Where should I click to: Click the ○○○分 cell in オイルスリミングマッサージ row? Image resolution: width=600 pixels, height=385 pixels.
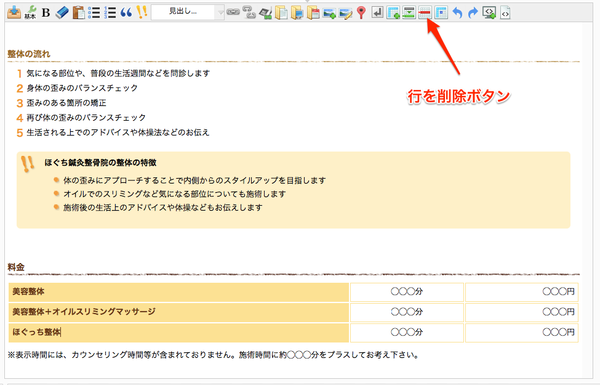[407, 312]
